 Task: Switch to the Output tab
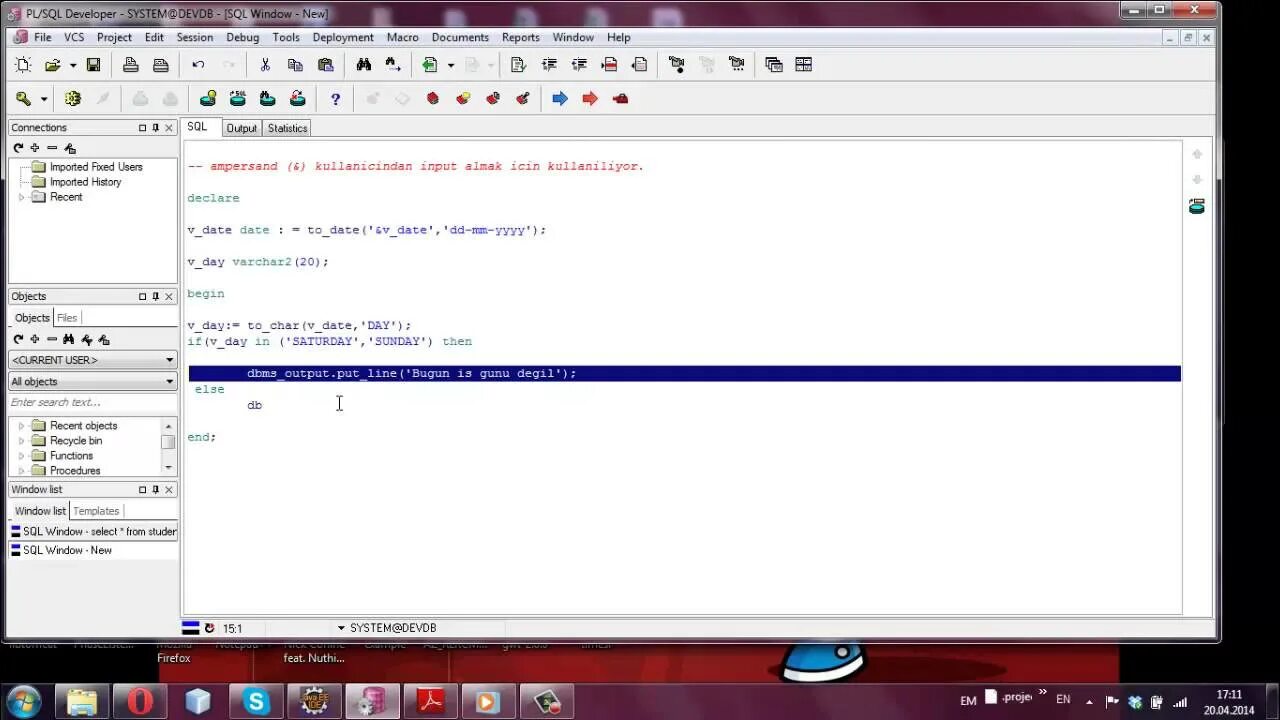tap(241, 128)
